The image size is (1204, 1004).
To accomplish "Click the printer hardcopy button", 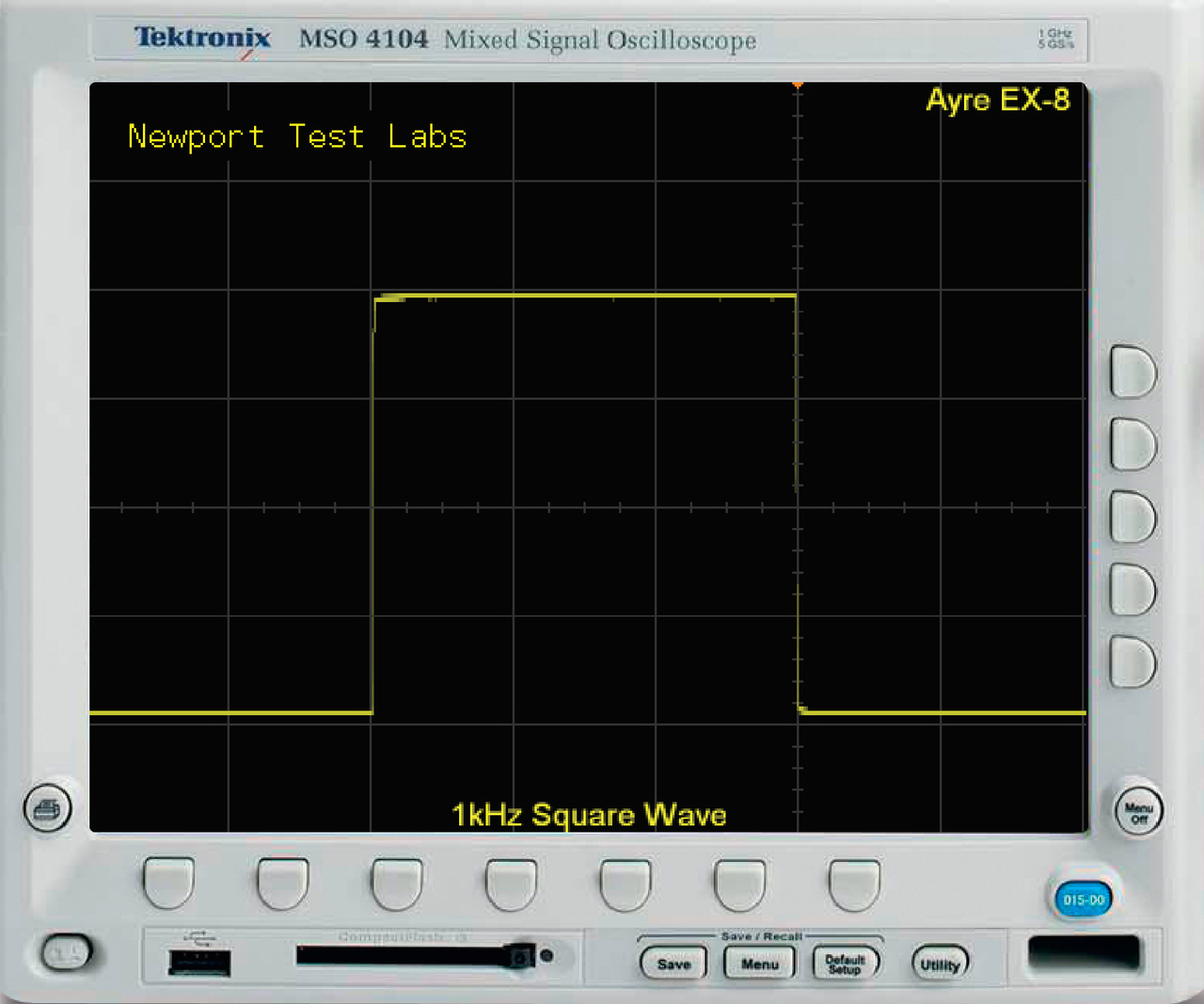I will pyautogui.click(x=47, y=808).
